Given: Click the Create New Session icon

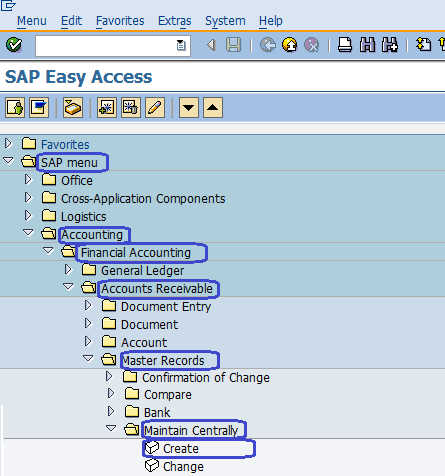Looking at the screenshot, I should [424, 45].
